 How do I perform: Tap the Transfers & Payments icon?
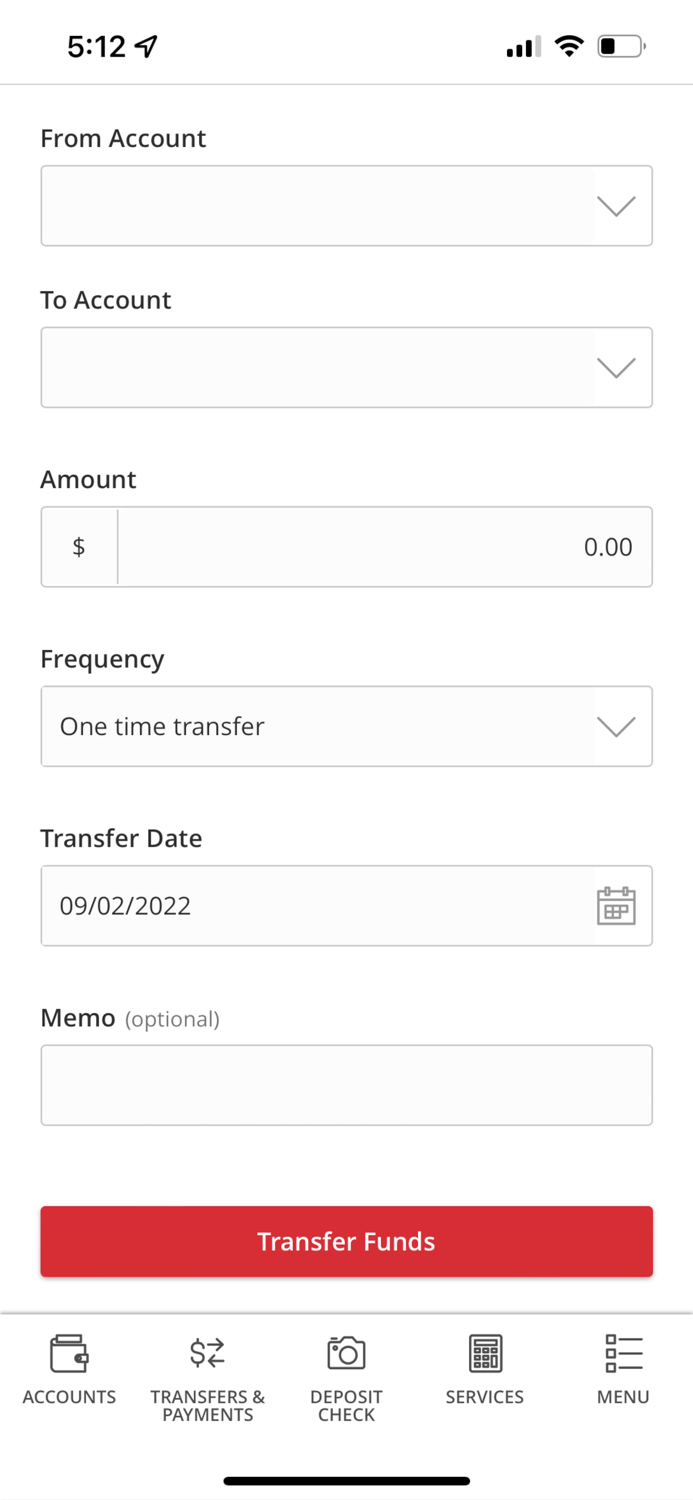point(208,1353)
